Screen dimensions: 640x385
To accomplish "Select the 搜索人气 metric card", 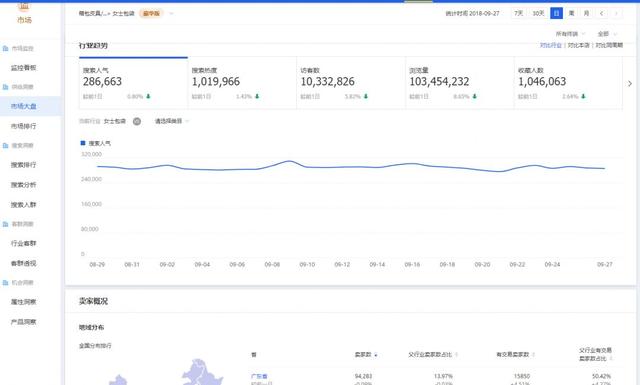I will (133, 83).
